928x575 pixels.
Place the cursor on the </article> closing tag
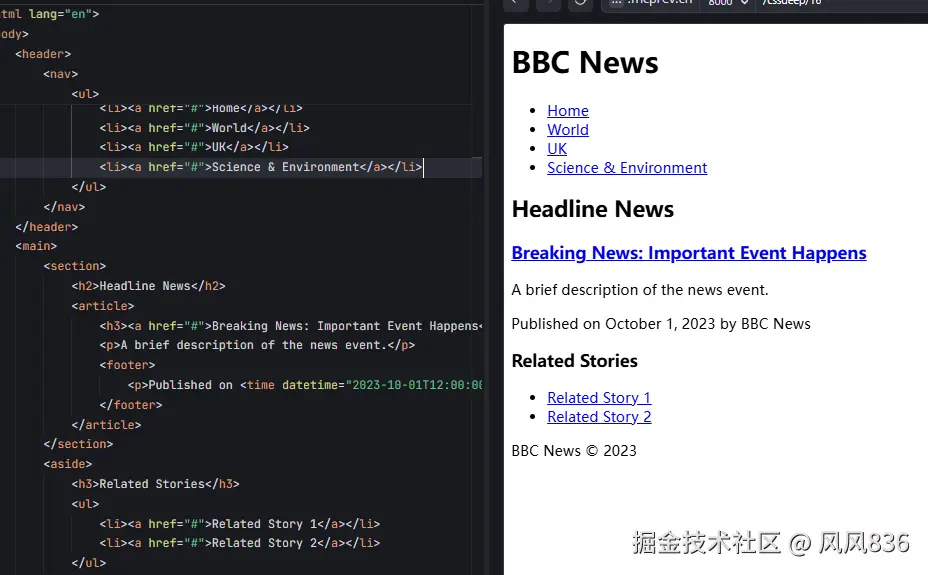point(107,425)
